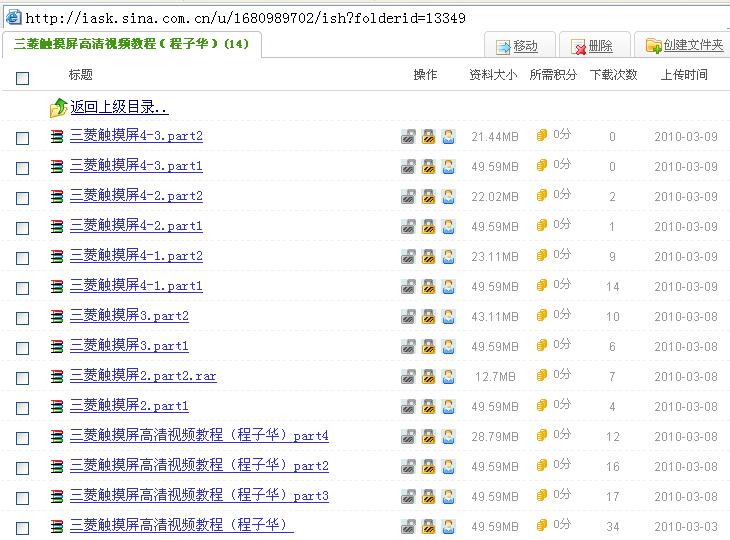Click the user icon for 三菱触摸屏4-1.part2
The image size is (730, 540).
(x=448, y=256)
